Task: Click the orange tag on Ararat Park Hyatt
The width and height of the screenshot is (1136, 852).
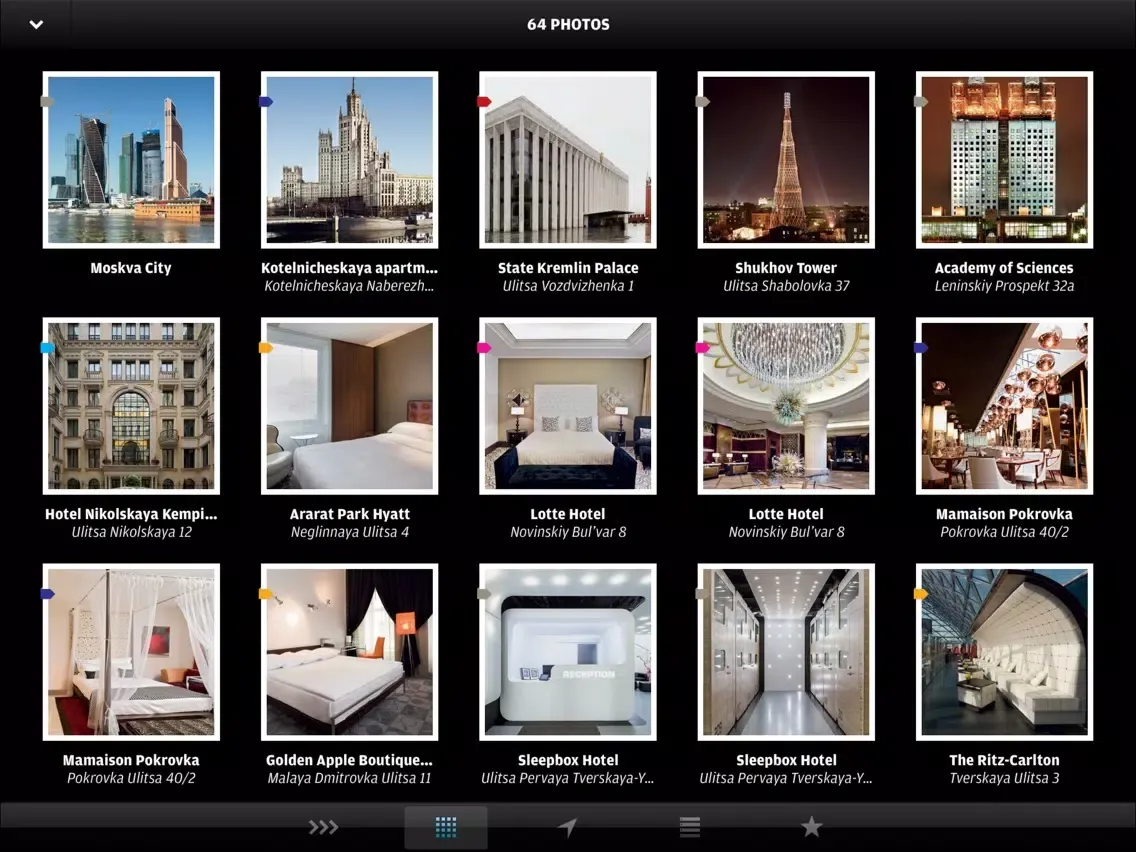Action: click(265, 348)
